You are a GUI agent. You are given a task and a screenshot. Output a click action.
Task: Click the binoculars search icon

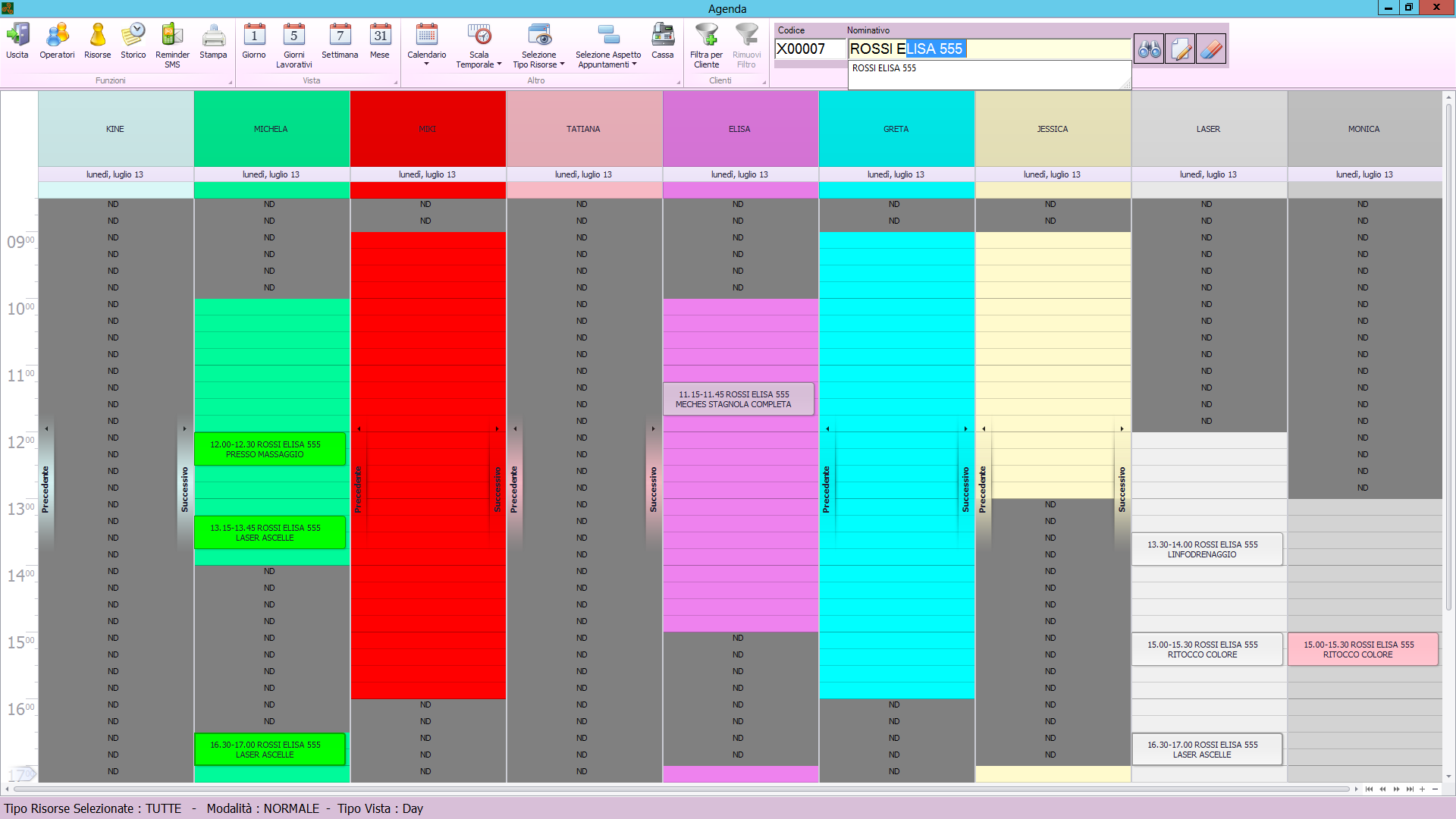pyautogui.click(x=1149, y=49)
